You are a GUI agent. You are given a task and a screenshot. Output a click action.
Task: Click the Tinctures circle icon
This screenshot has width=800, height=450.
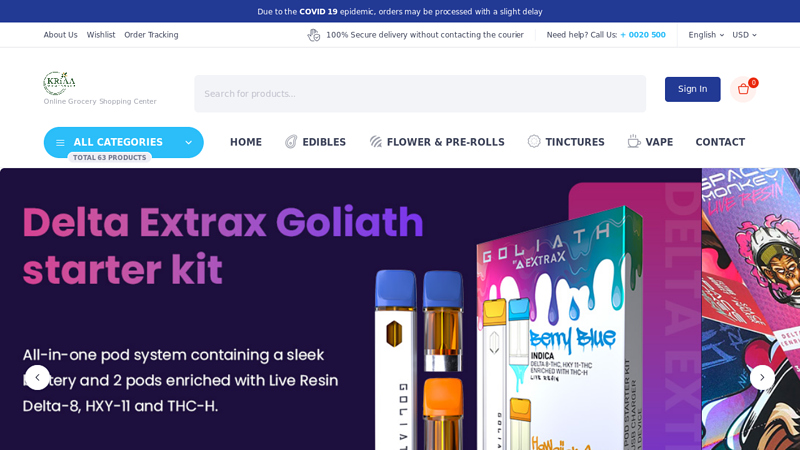click(x=534, y=141)
